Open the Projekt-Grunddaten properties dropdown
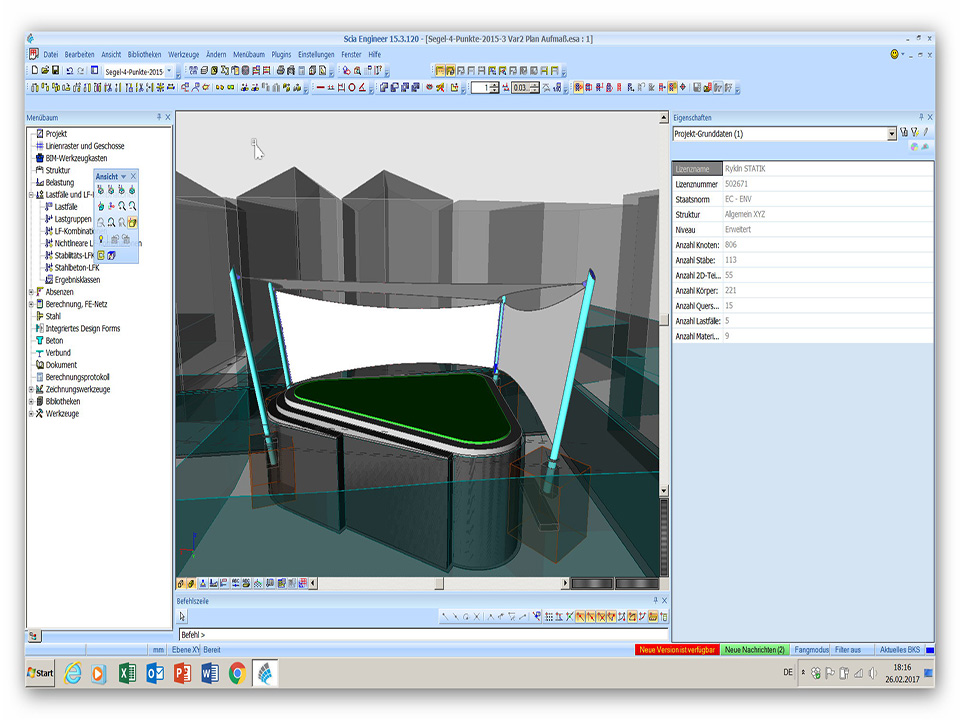Viewport: 960px width, 720px height. coord(892,134)
